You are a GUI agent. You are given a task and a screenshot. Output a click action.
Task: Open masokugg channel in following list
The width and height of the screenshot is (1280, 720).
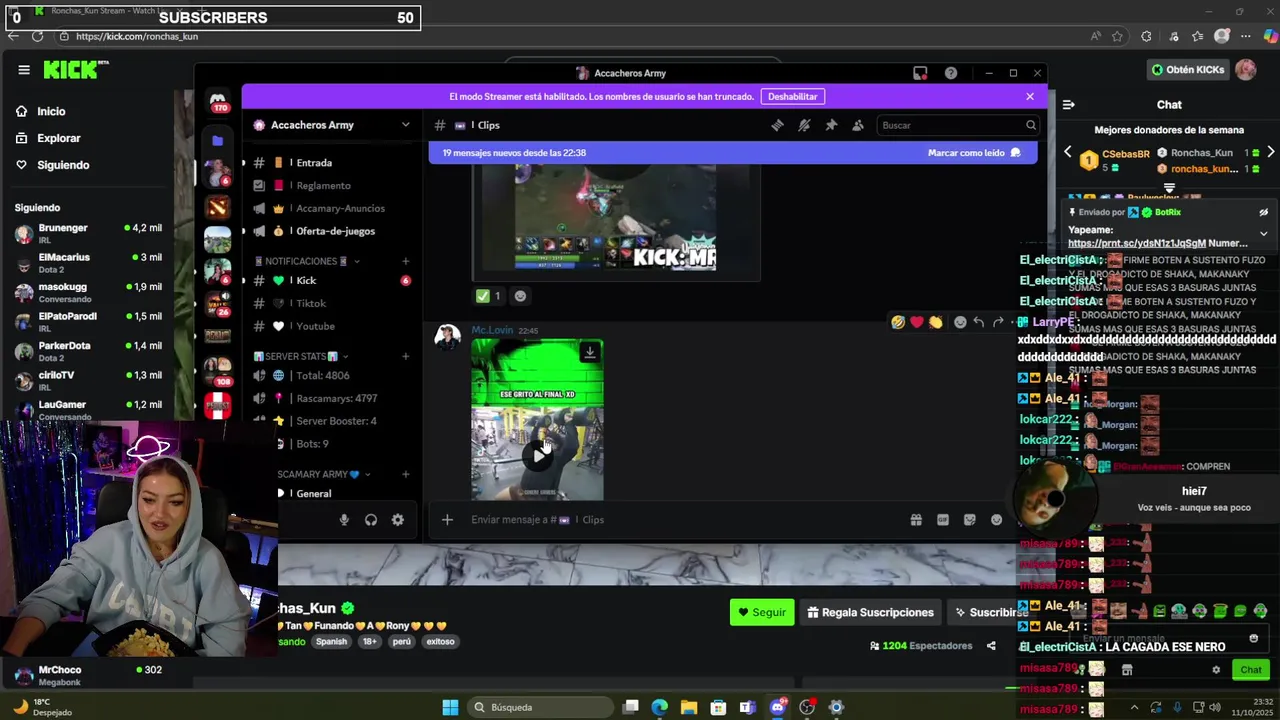(88, 293)
